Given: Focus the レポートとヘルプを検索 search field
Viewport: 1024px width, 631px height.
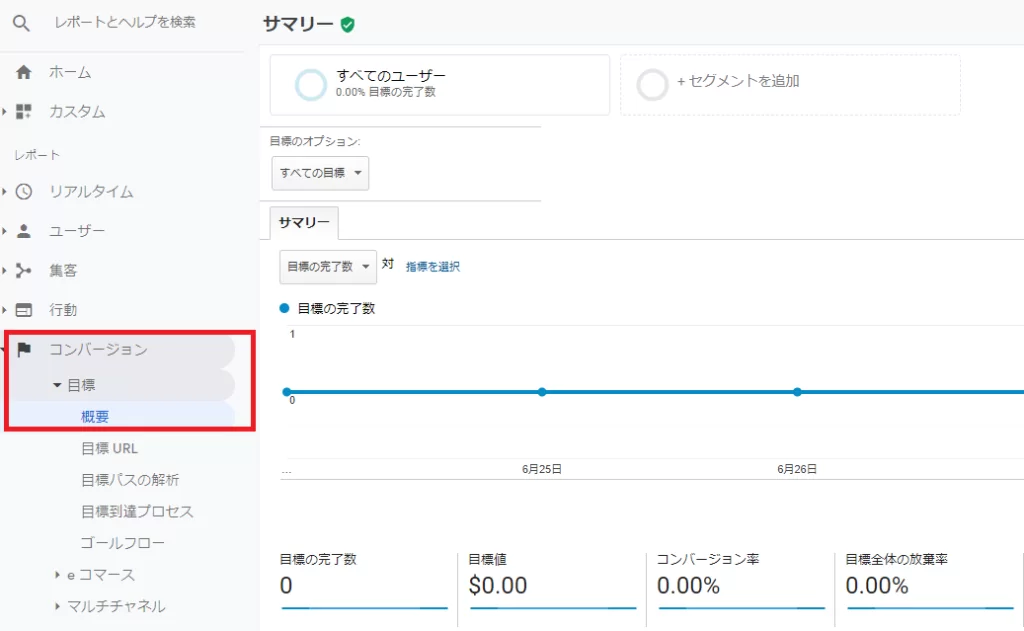Looking at the screenshot, I should pyautogui.click(x=125, y=22).
